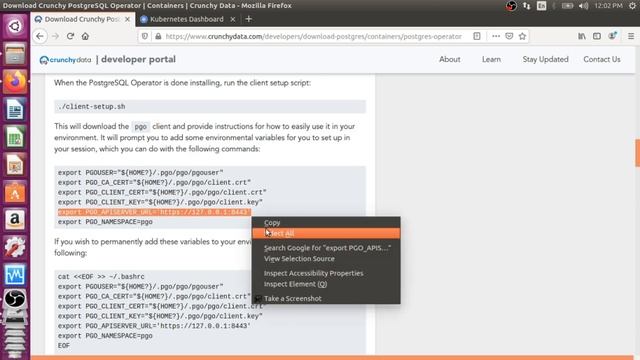Click the cat <<EOF >> ~/.bashrc line
The image size is (640, 360).
(101, 277)
